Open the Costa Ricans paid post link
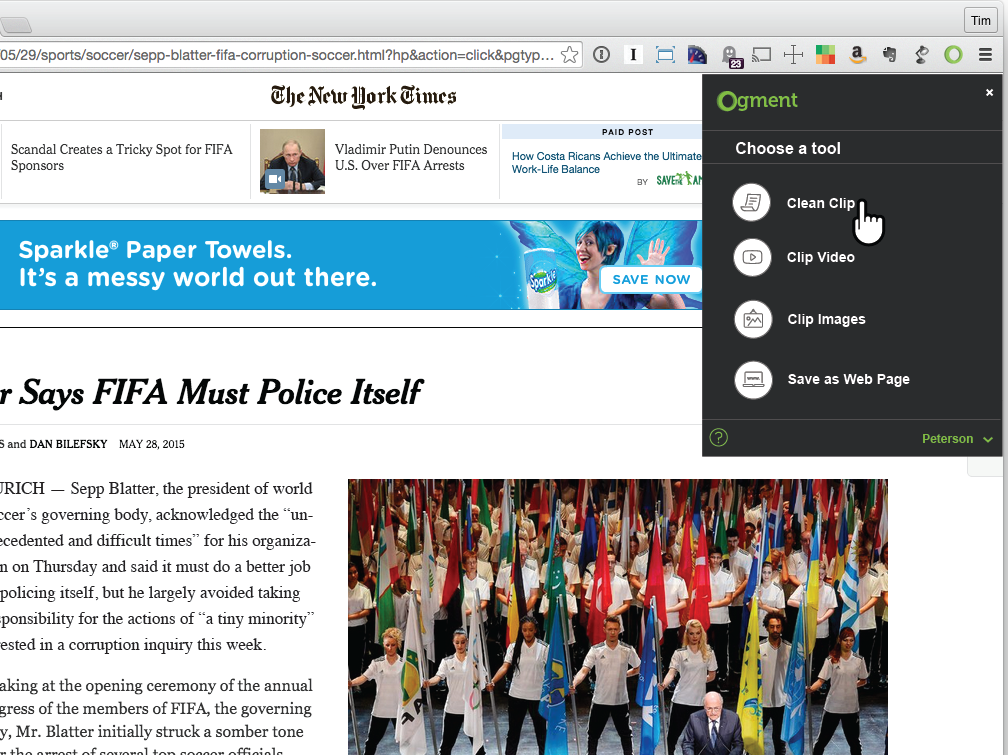This screenshot has width=1008, height=755. tap(606, 163)
